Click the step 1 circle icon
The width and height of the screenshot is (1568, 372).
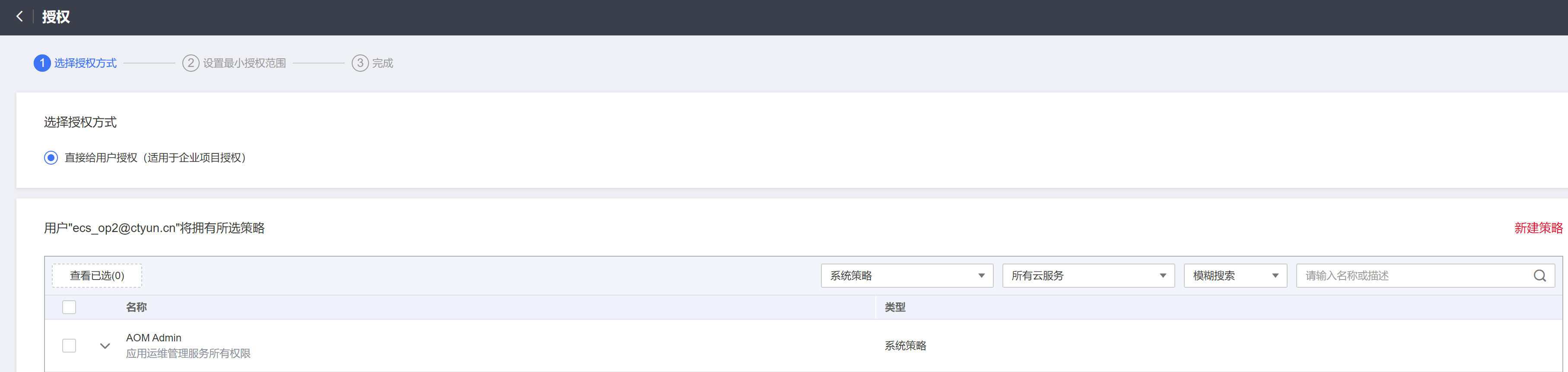click(x=42, y=63)
